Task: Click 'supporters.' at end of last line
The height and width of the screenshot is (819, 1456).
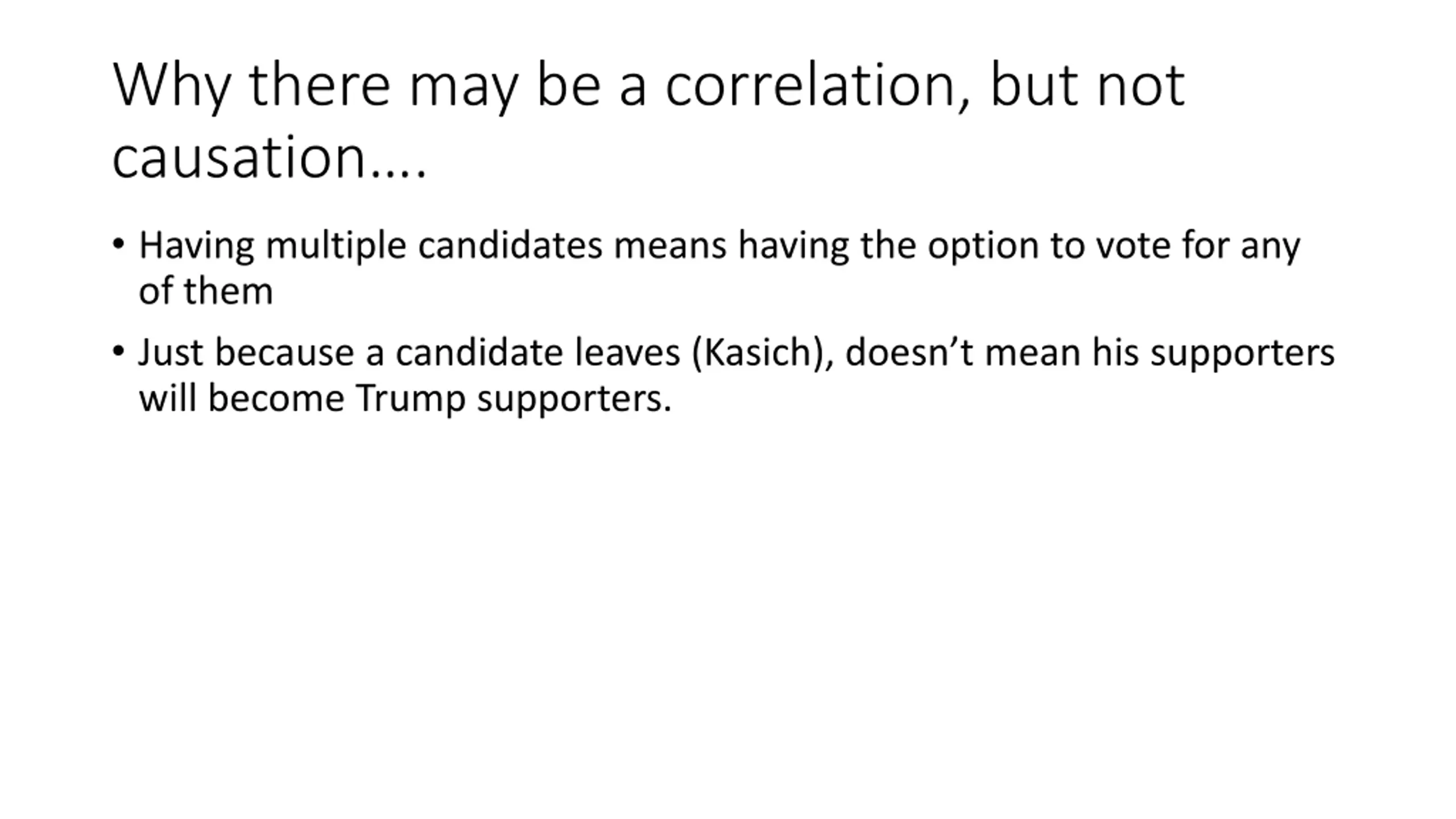Action: pyautogui.click(x=574, y=399)
